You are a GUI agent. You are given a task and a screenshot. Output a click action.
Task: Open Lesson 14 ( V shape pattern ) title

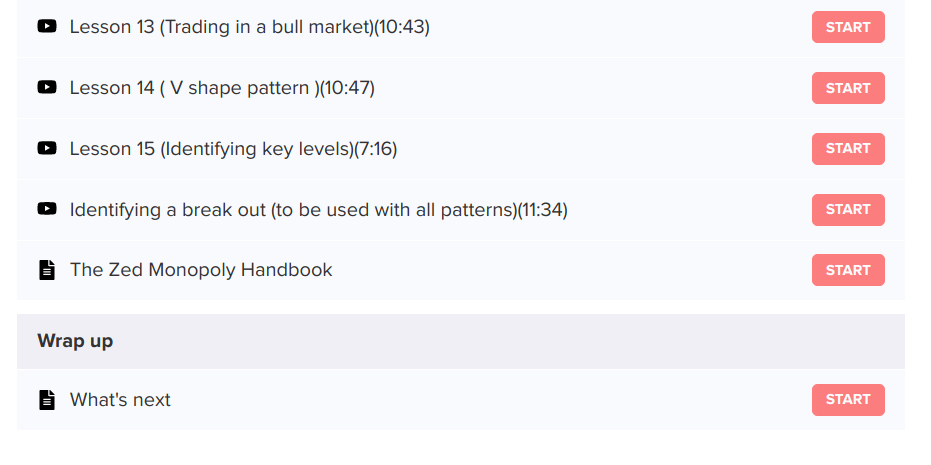(x=221, y=88)
